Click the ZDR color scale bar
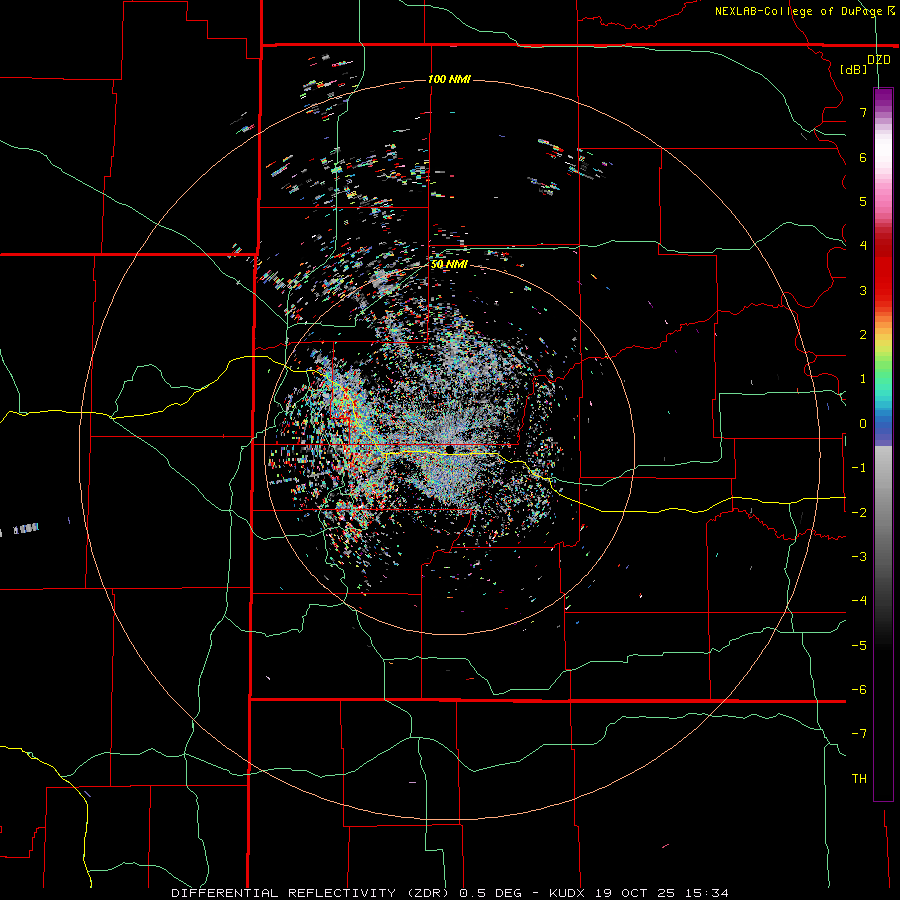The height and width of the screenshot is (900, 900). [883, 444]
